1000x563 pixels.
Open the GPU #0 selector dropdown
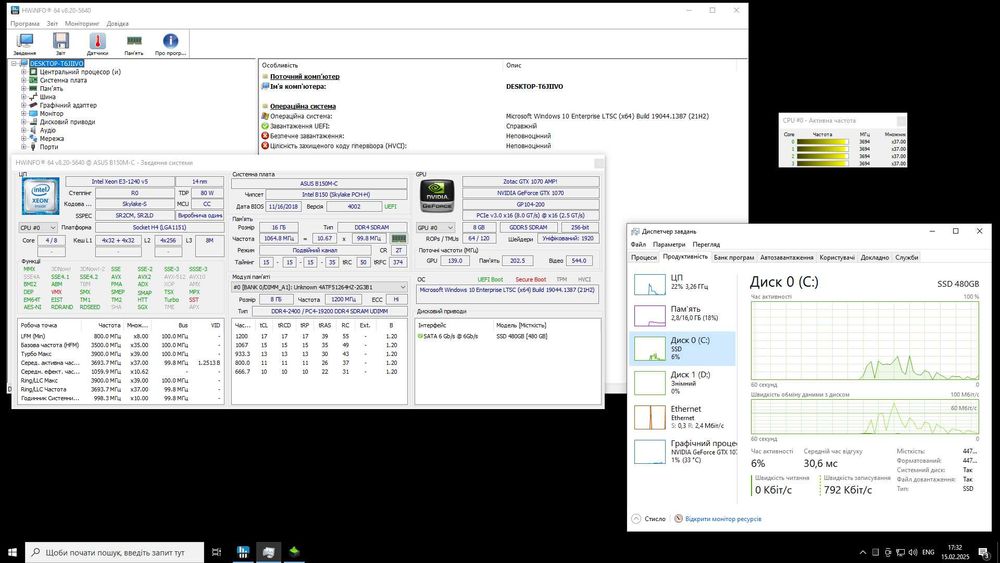(436, 228)
